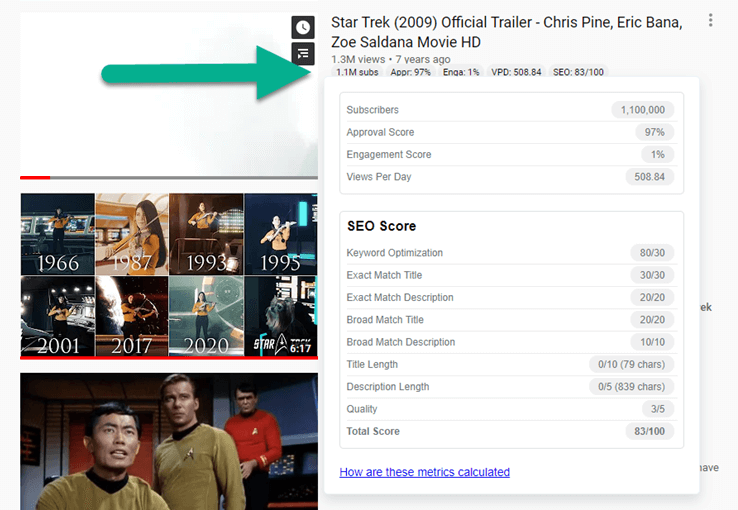Select Broad Match Description value 10/10

pyautogui.click(x=652, y=342)
